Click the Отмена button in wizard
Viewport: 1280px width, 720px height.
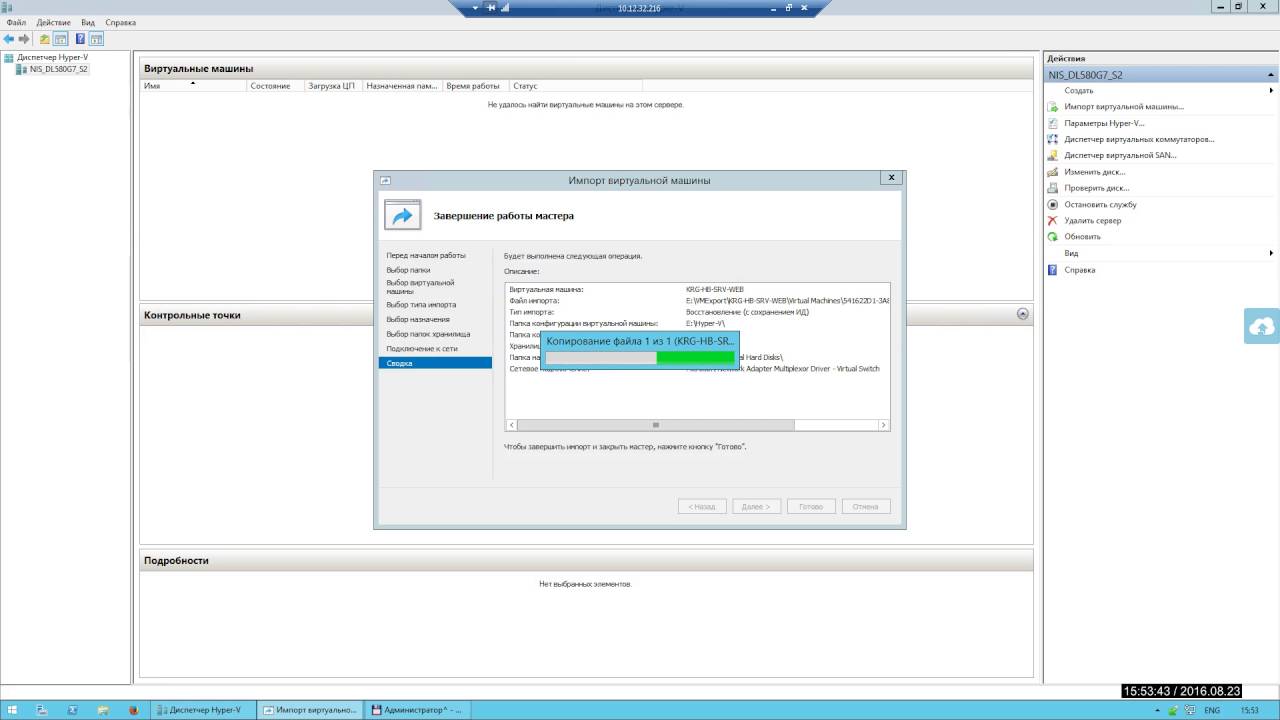coord(866,507)
